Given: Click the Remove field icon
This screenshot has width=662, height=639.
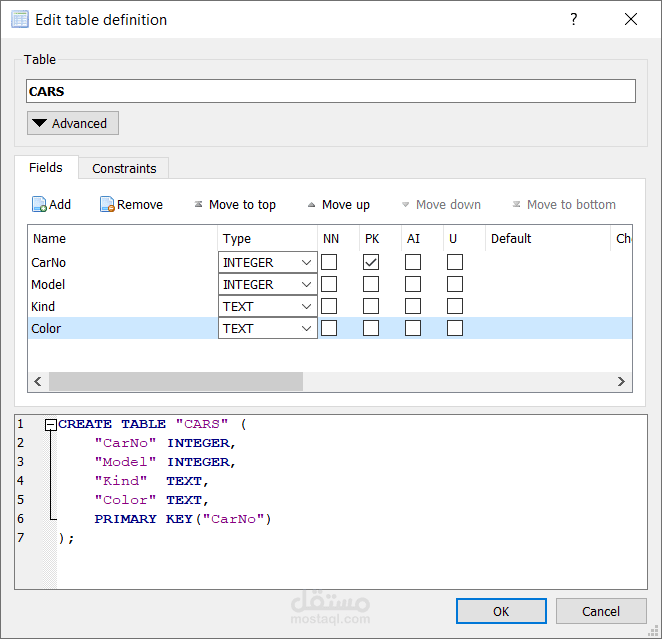Looking at the screenshot, I should pyautogui.click(x=107, y=205).
